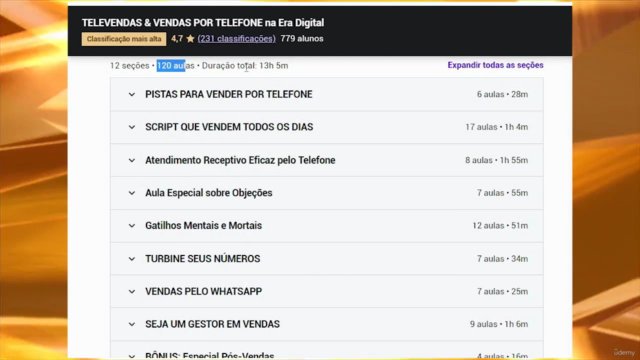Select Atendimento Receptivo Eficaz pelo Telefone title
This screenshot has height=360, width=640.
[240, 160]
